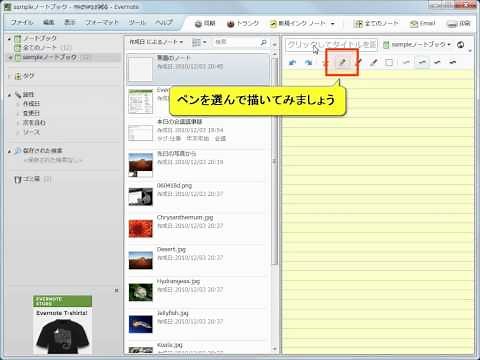Click the note title input field
Viewport: 480px width, 360px height.
tap(332, 44)
